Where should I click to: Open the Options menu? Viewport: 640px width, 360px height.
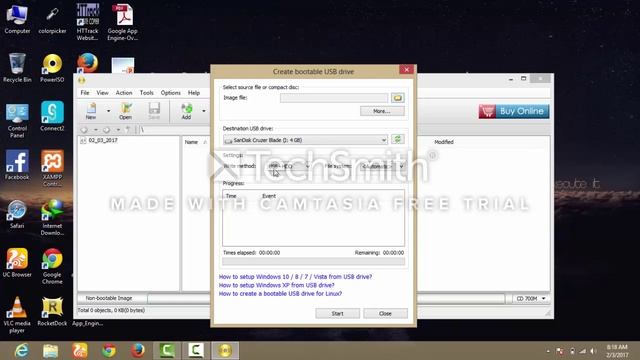click(171, 93)
